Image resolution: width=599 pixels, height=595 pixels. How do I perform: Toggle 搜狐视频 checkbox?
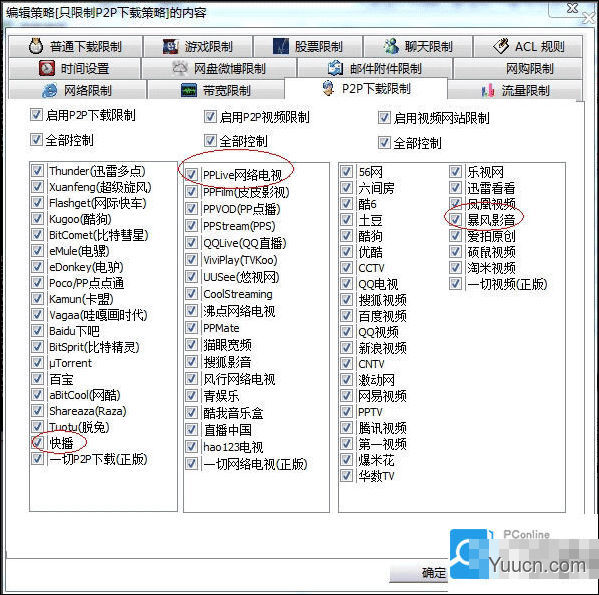(346, 299)
